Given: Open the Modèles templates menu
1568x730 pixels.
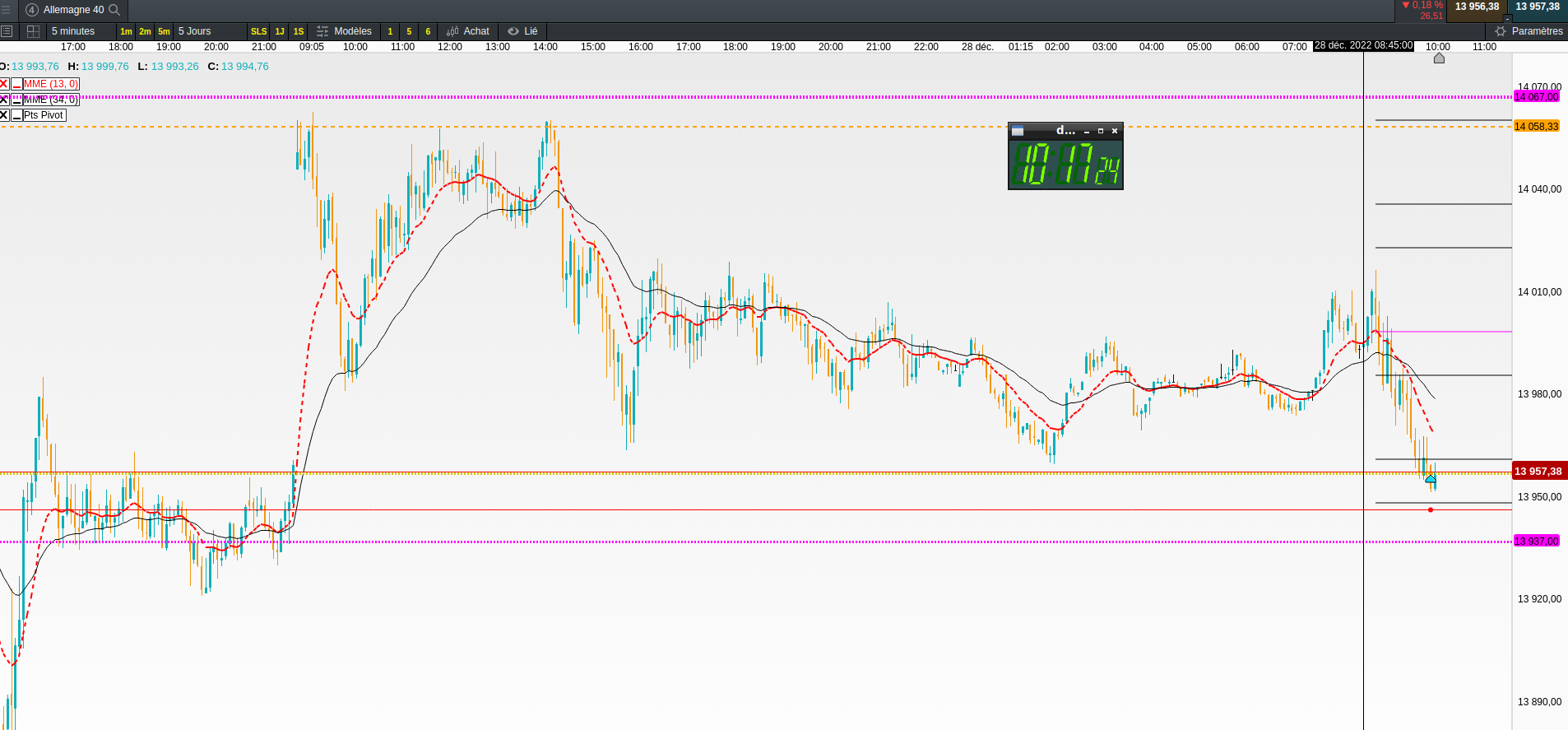Looking at the screenshot, I should 344,31.
